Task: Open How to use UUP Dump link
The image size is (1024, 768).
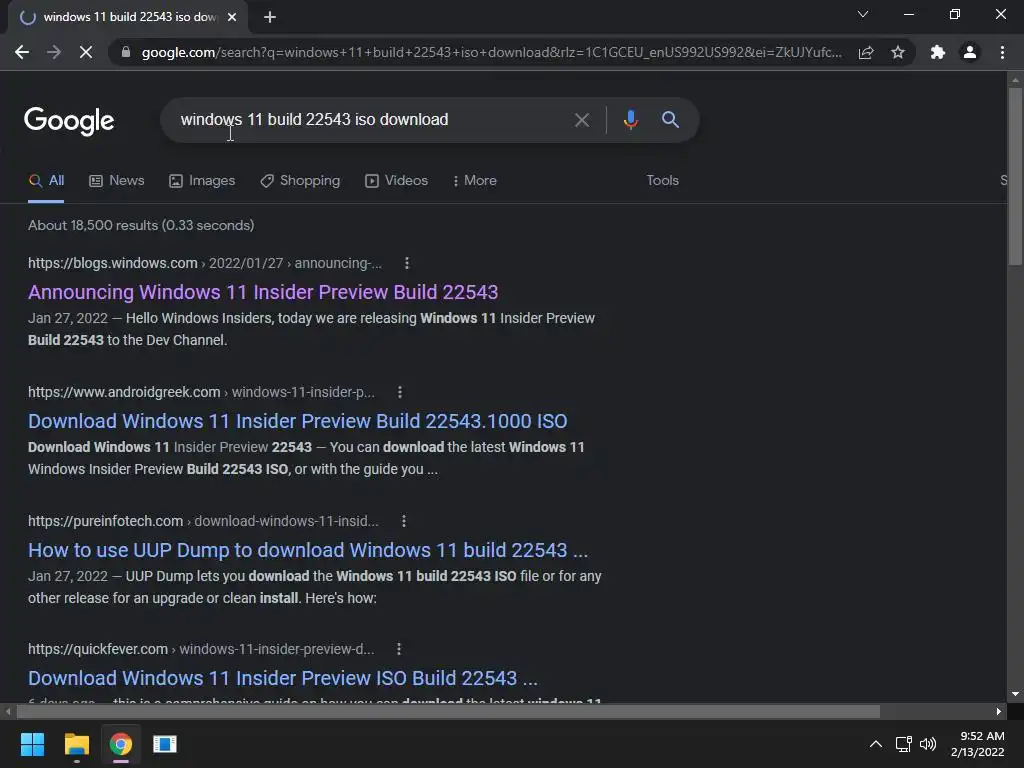Action: tap(308, 551)
